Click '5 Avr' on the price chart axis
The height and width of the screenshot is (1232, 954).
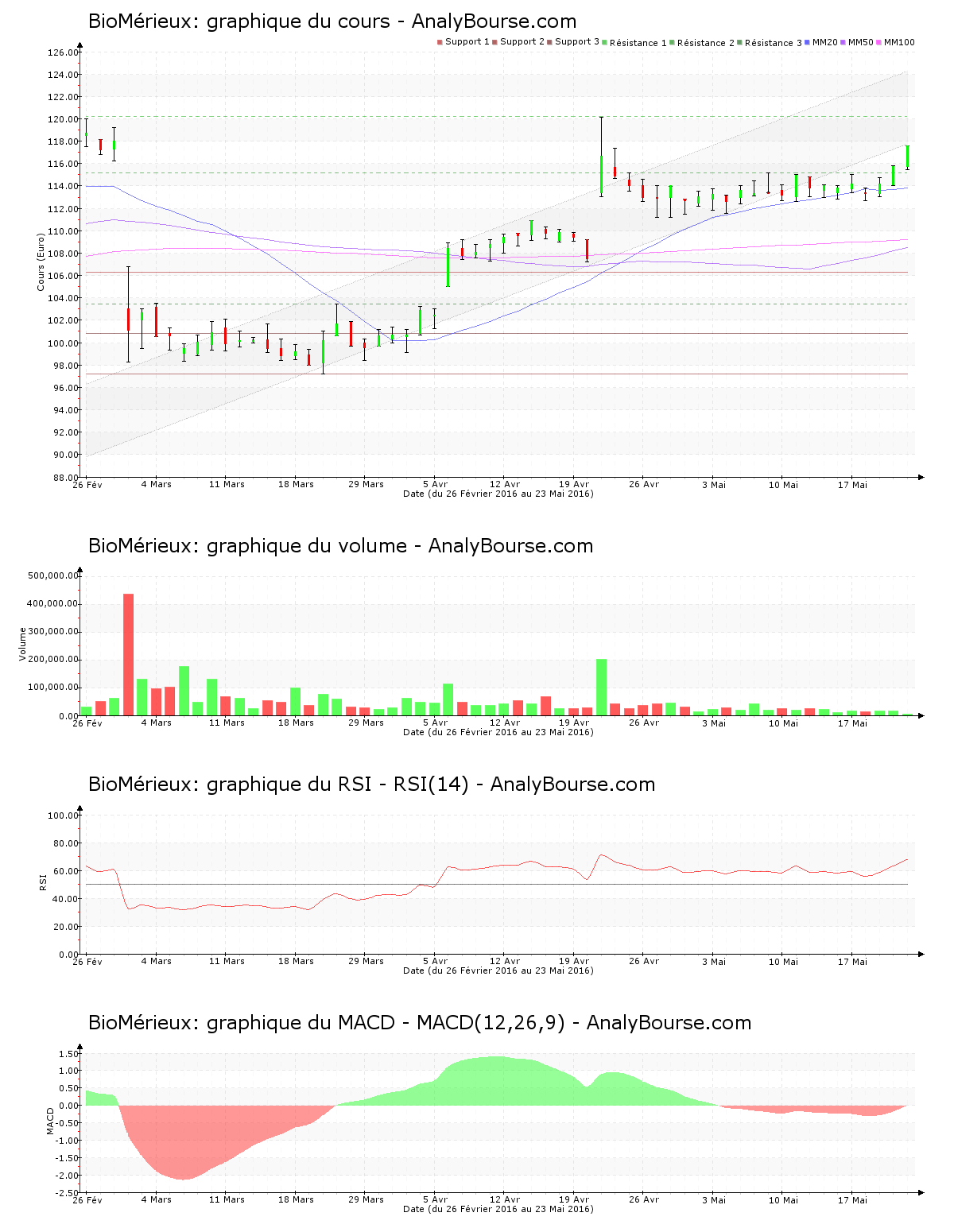click(435, 484)
